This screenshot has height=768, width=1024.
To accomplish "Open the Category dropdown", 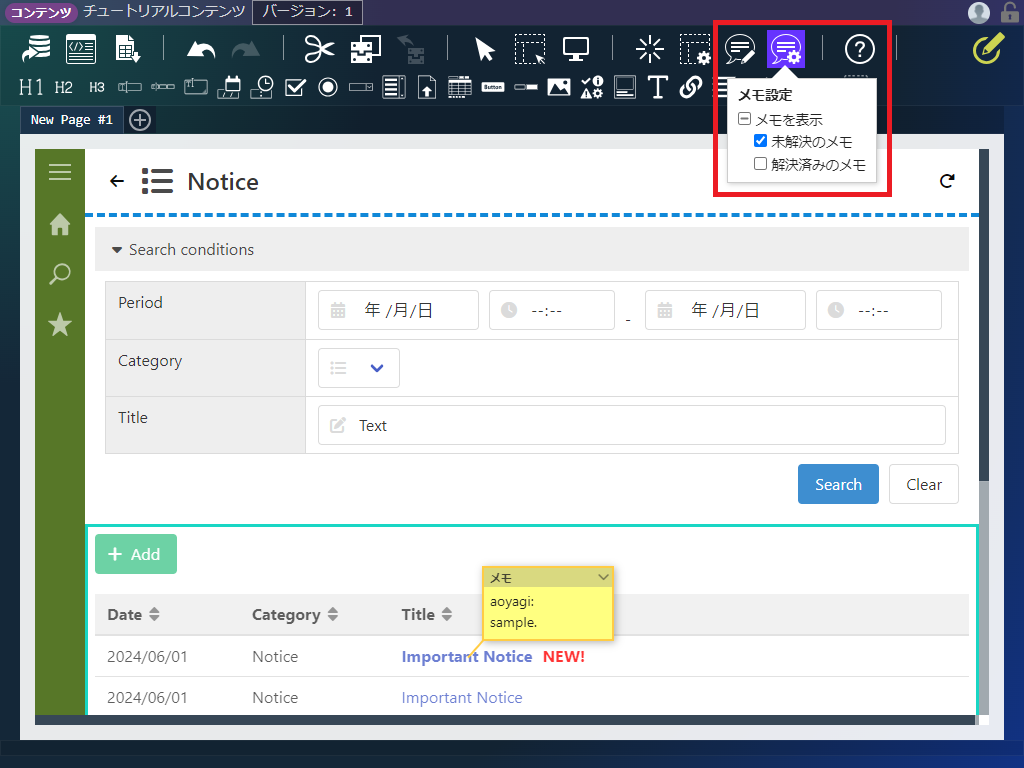I will pos(359,368).
